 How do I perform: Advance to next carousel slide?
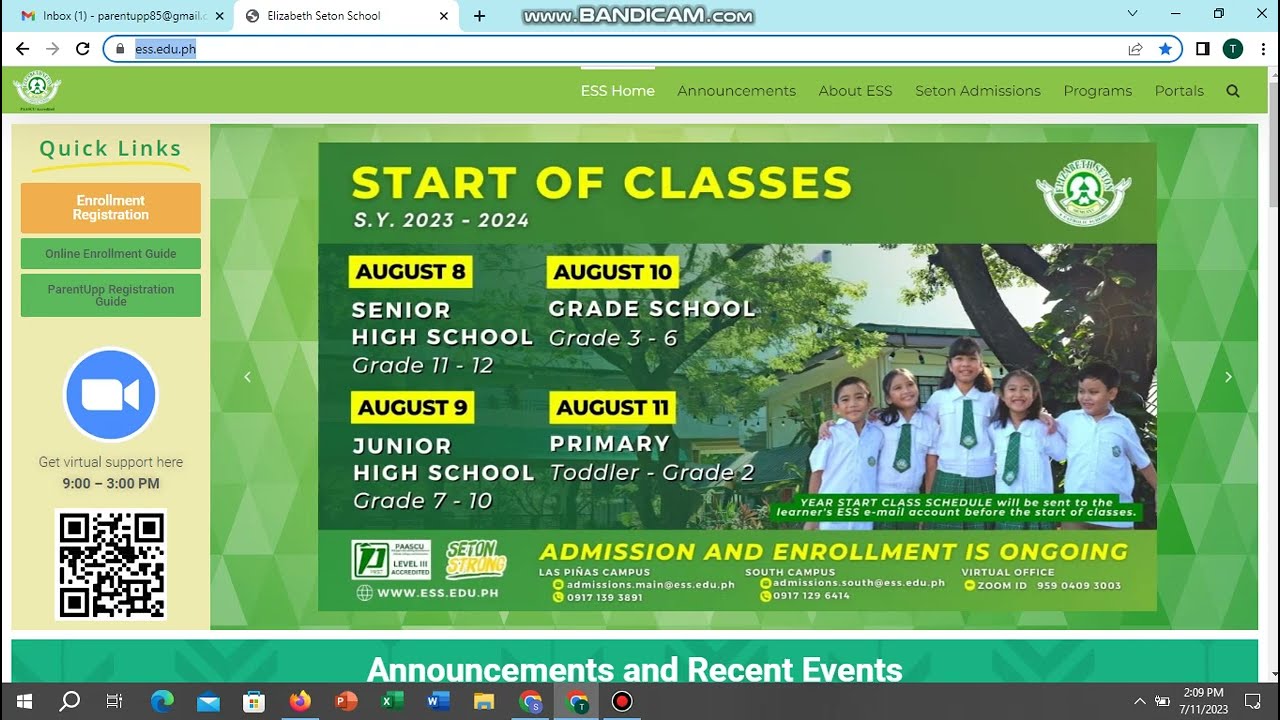click(1228, 377)
